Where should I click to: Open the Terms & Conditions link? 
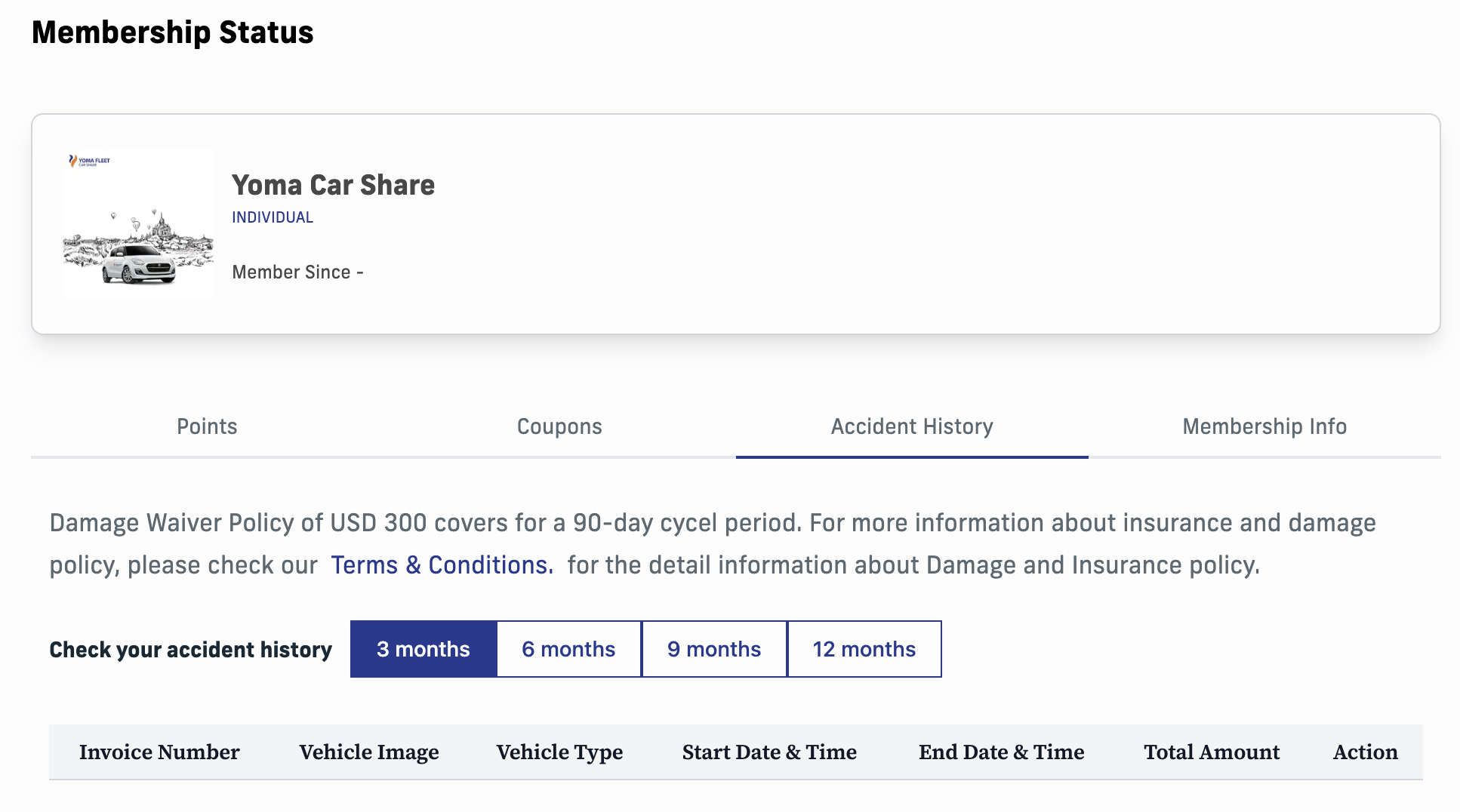442,565
